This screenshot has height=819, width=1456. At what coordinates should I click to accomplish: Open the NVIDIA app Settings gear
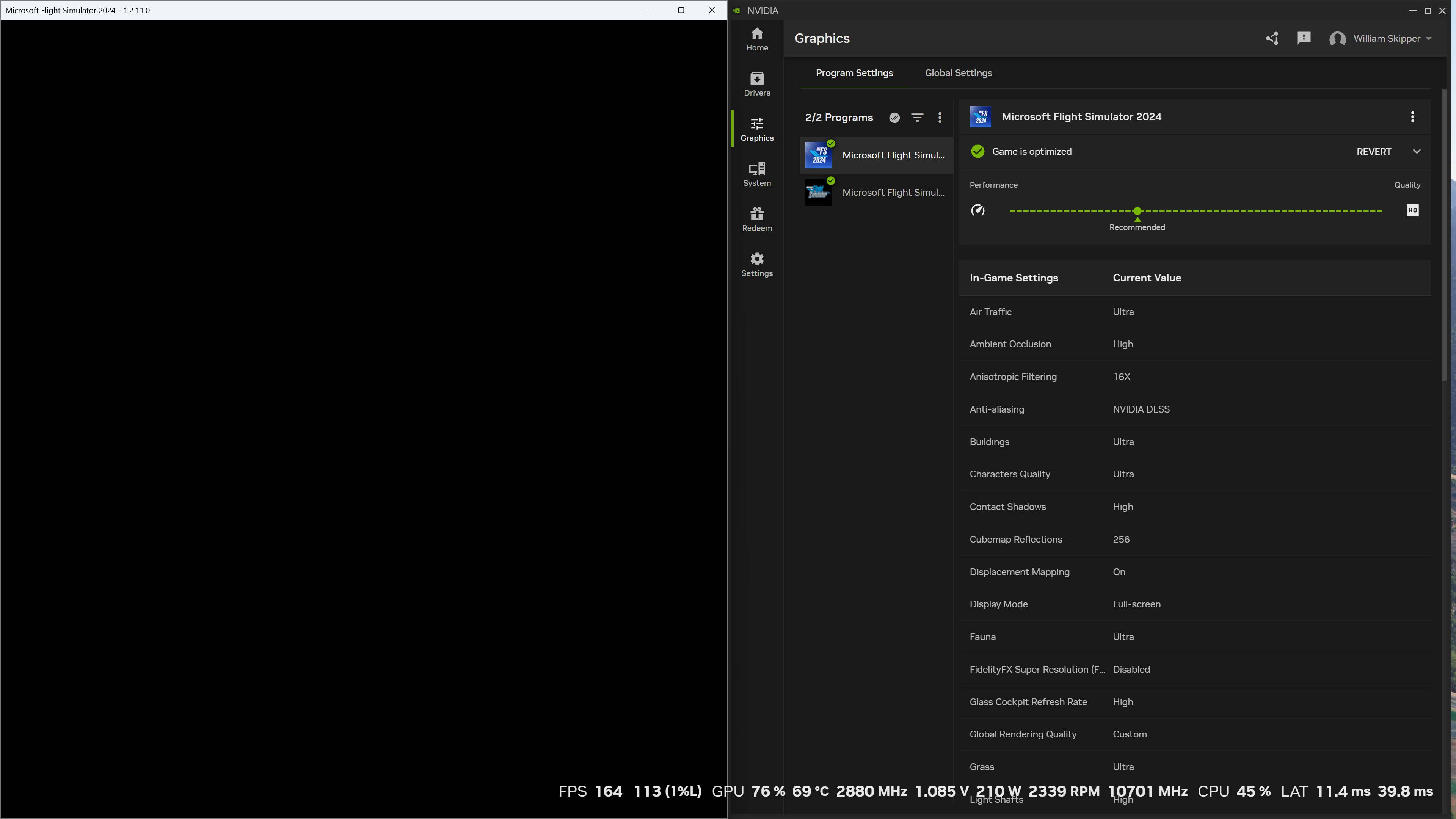757,265
